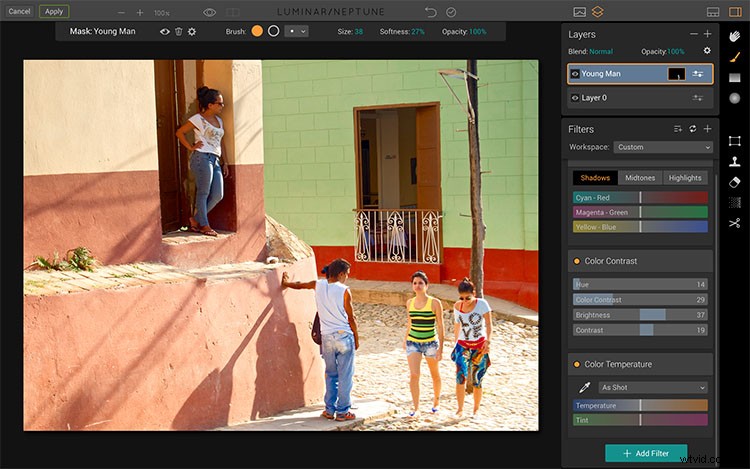The width and height of the screenshot is (750, 469).
Task: Select the Denoise tool icon
Action: click(735, 203)
